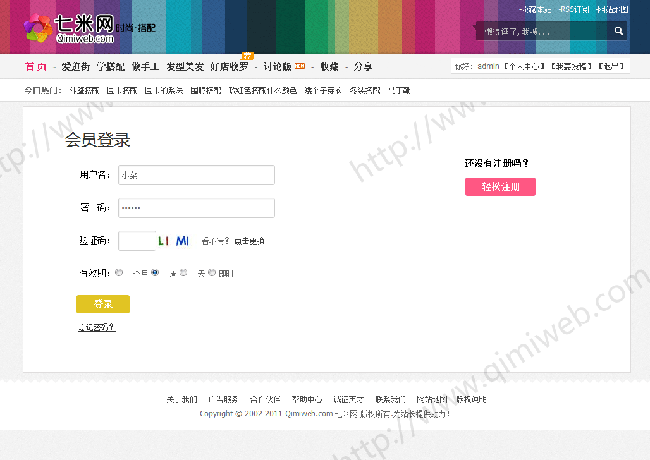
Task: Click the 验证码 captcha input box
Action: click(x=137, y=241)
